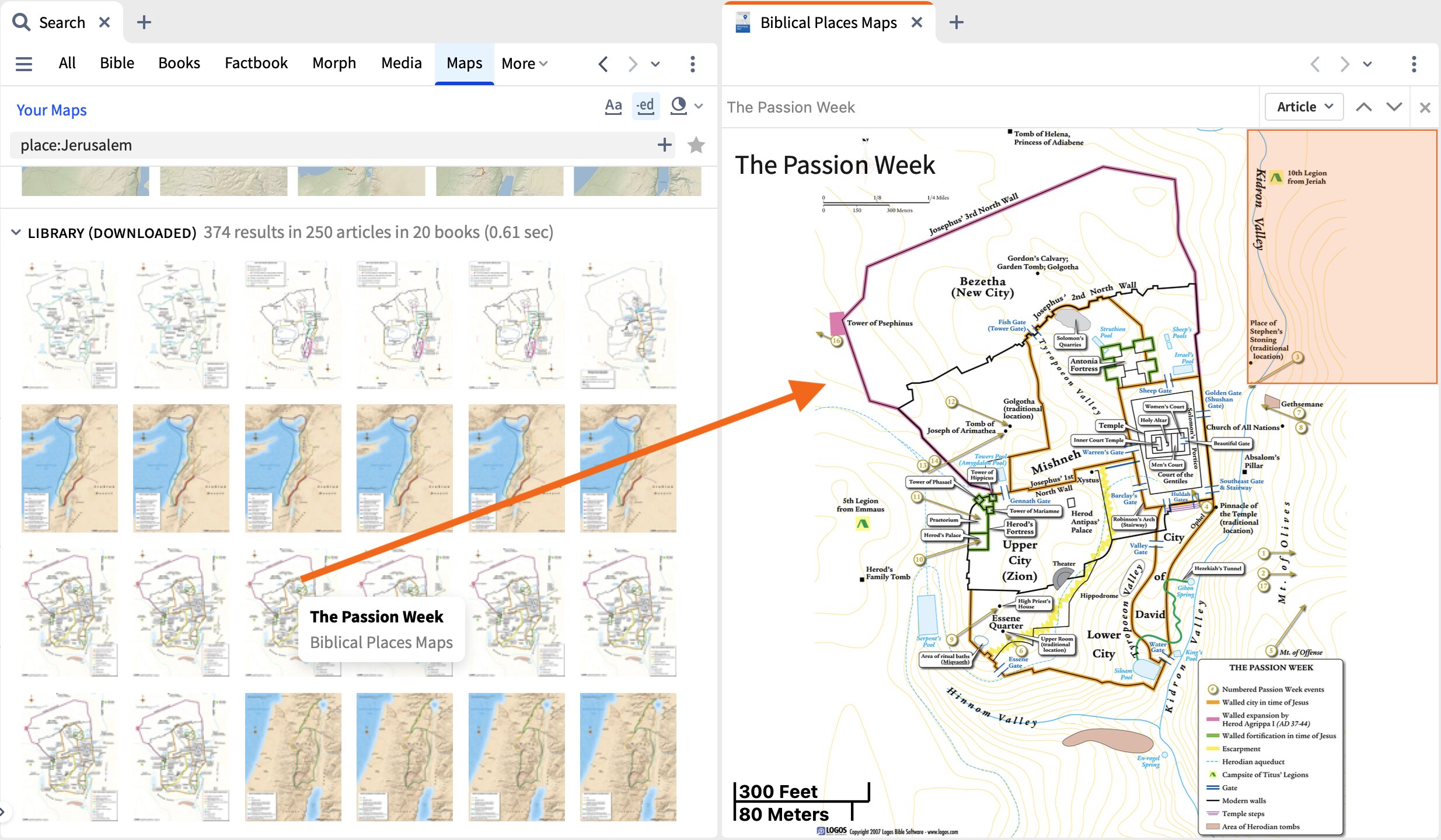The height and width of the screenshot is (840, 1441).
Task: Click the Search magnifier icon in tab
Action: click(x=21, y=22)
